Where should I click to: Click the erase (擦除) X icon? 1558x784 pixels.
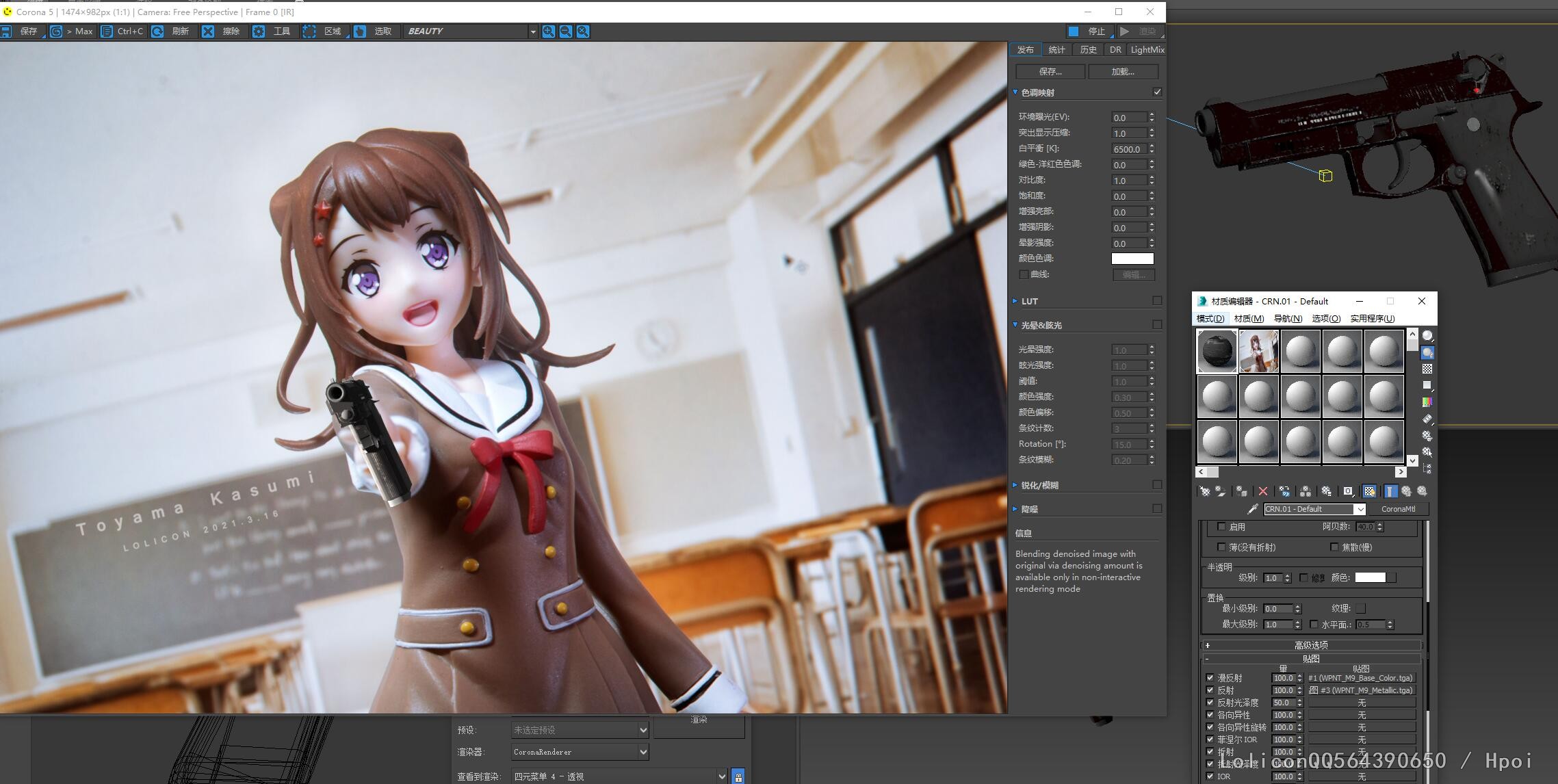click(x=208, y=31)
